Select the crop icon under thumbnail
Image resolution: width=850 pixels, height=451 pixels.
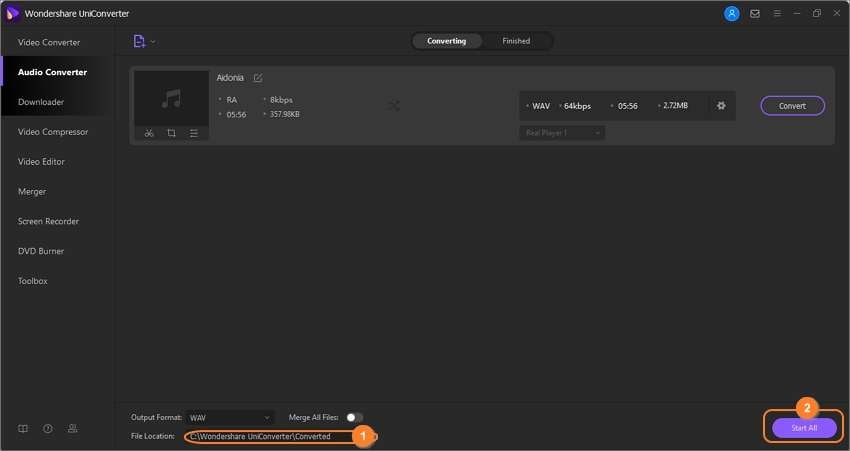(x=171, y=133)
